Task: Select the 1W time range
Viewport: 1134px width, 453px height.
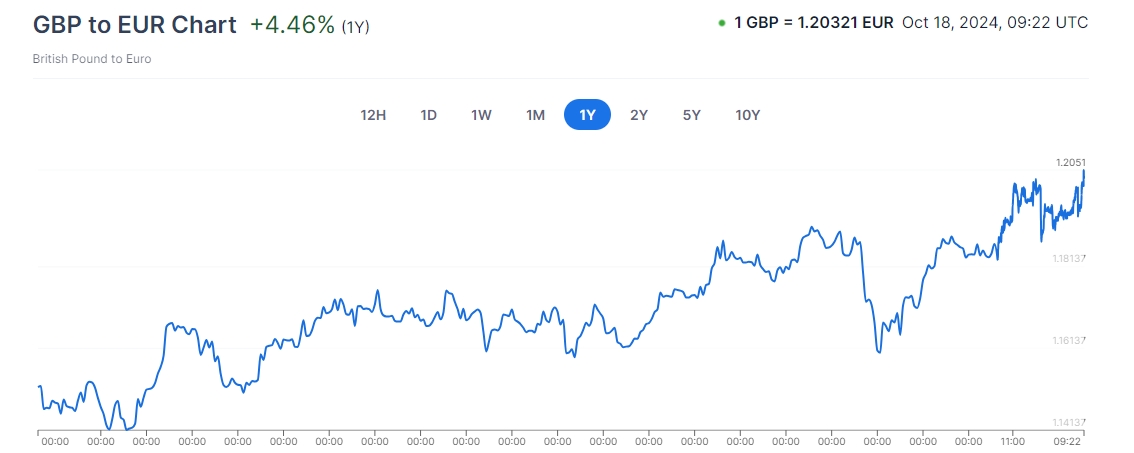Action: pyautogui.click(x=481, y=115)
